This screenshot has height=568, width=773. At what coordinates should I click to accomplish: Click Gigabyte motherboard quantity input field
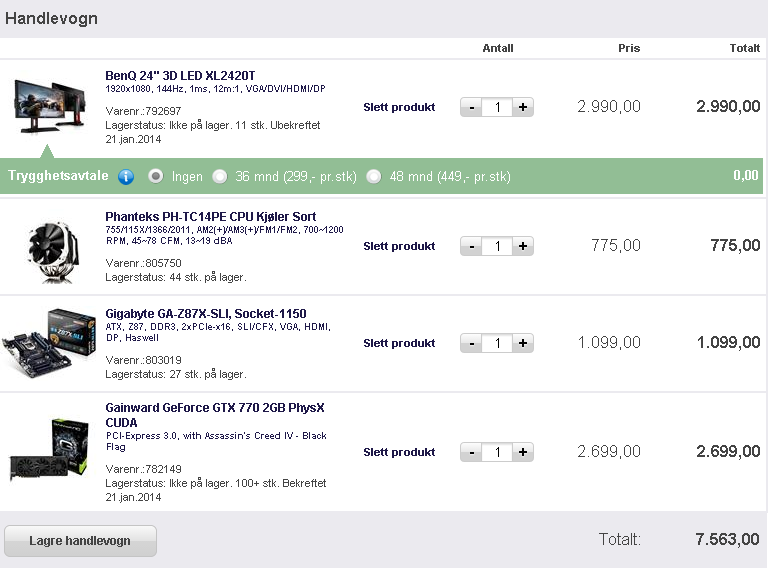click(x=497, y=343)
